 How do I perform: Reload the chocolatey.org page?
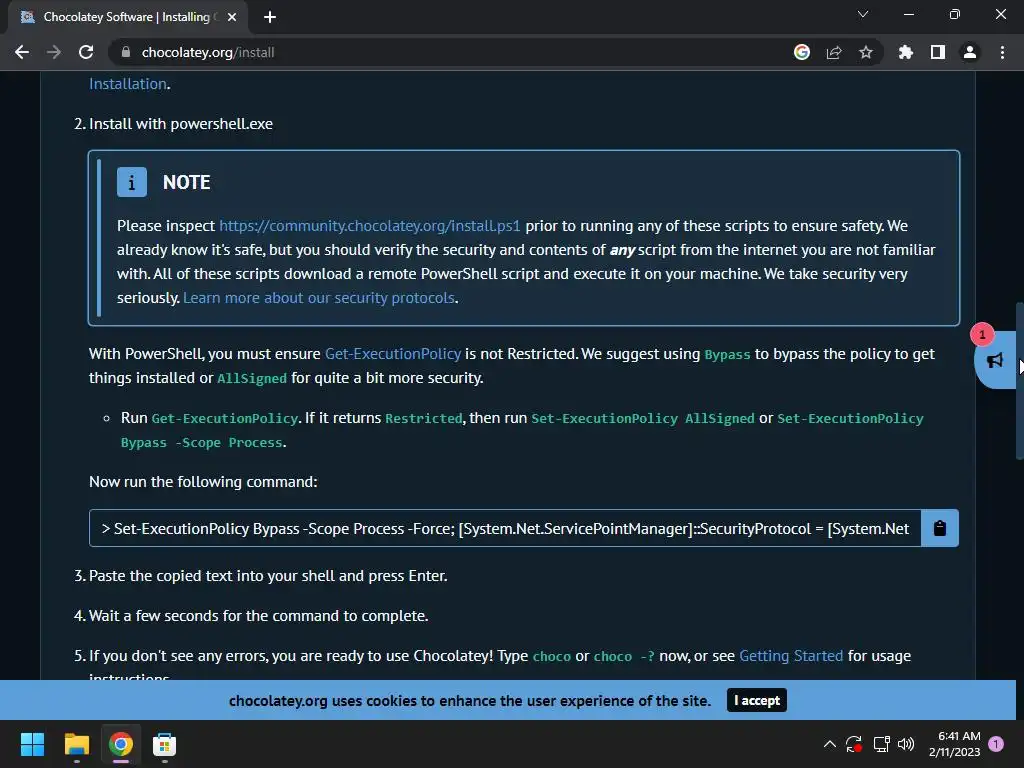pos(86,52)
